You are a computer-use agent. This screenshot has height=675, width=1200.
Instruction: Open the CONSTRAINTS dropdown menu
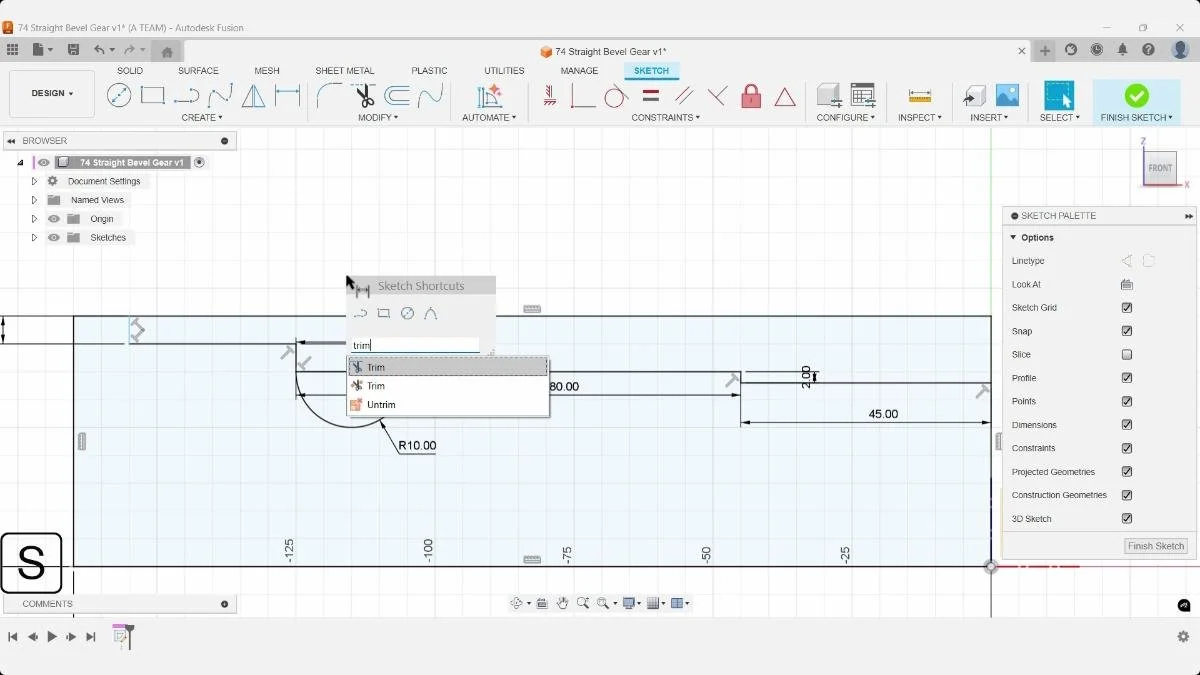coord(665,118)
